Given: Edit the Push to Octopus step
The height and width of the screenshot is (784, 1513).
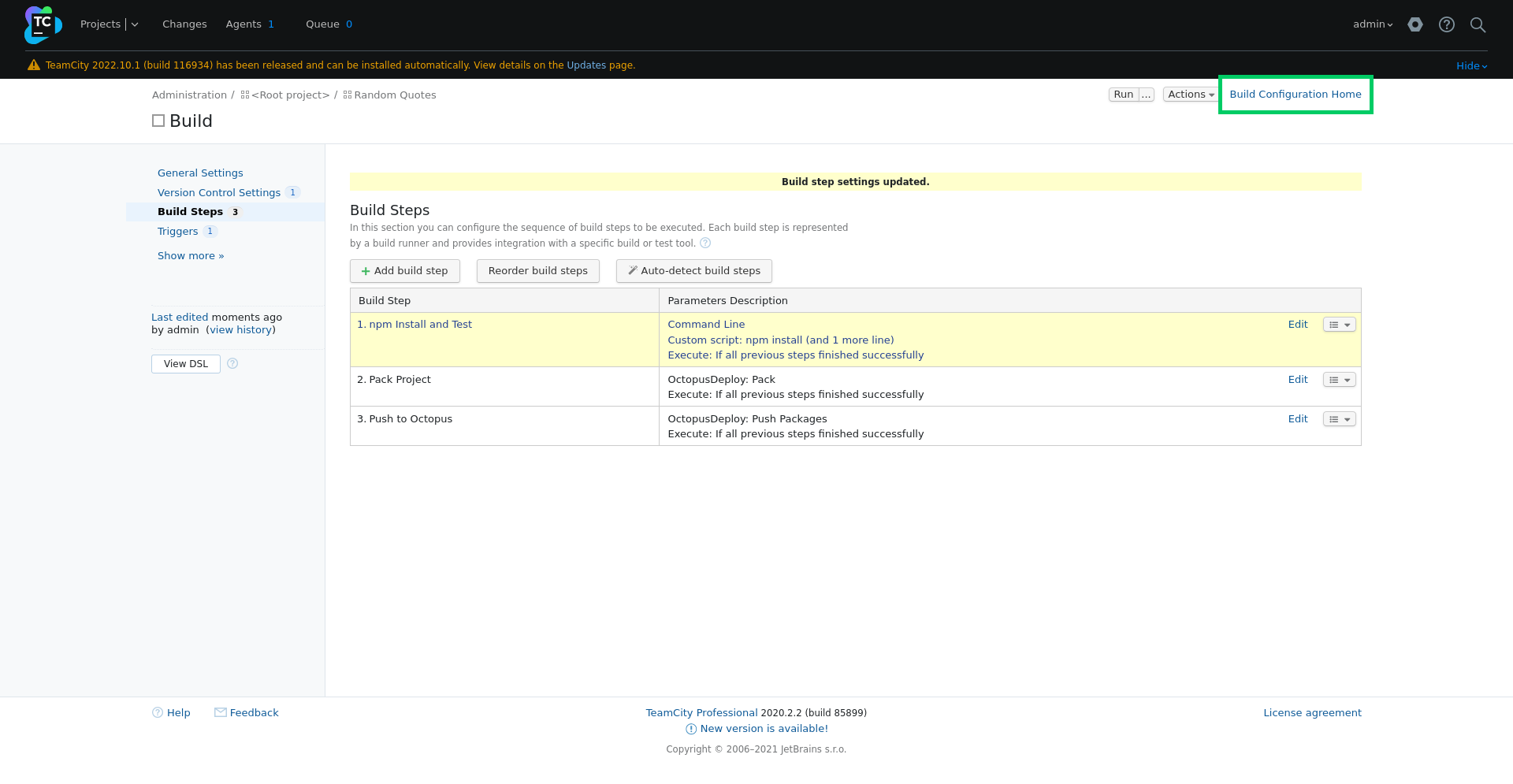Looking at the screenshot, I should pyautogui.click(x=1298, y=419).
